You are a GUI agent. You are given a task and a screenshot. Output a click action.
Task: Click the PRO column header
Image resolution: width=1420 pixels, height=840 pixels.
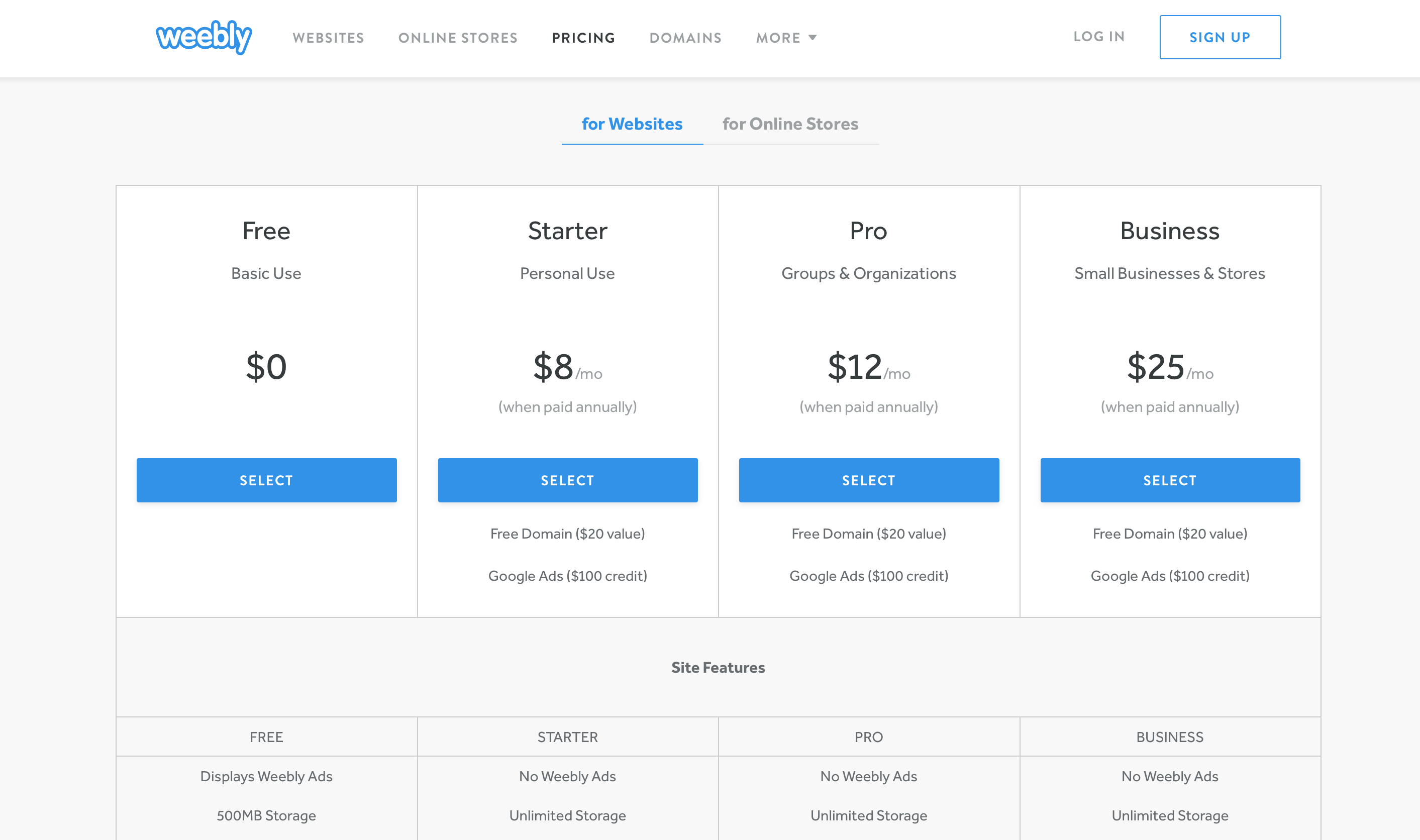pyautogui.click(x=869, y=737)
